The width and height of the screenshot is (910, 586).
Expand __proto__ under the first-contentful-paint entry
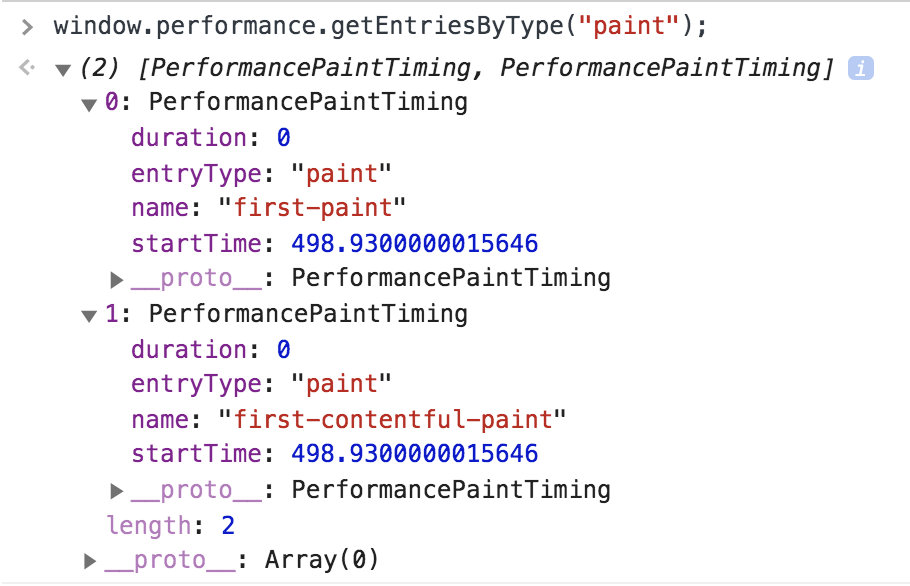(x=117, y=491)
